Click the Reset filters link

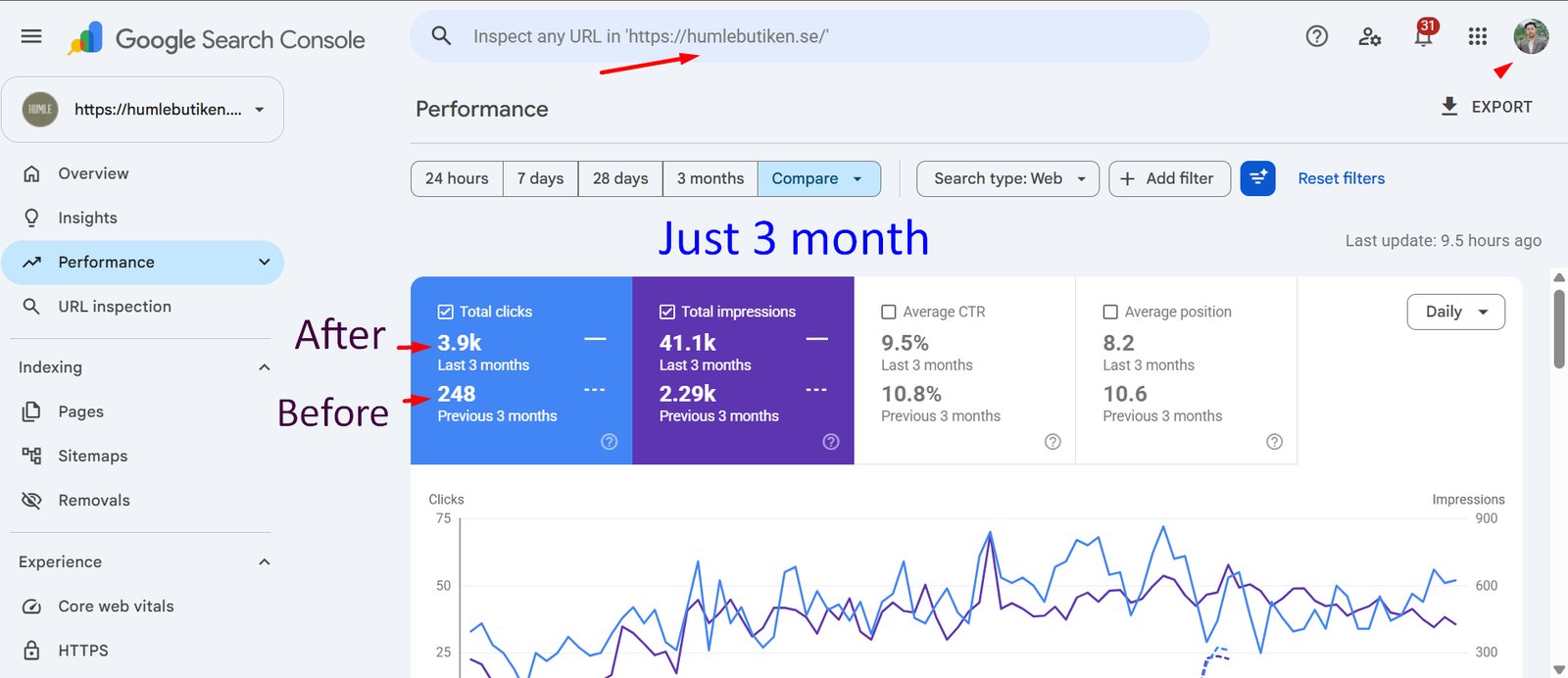1341,178
